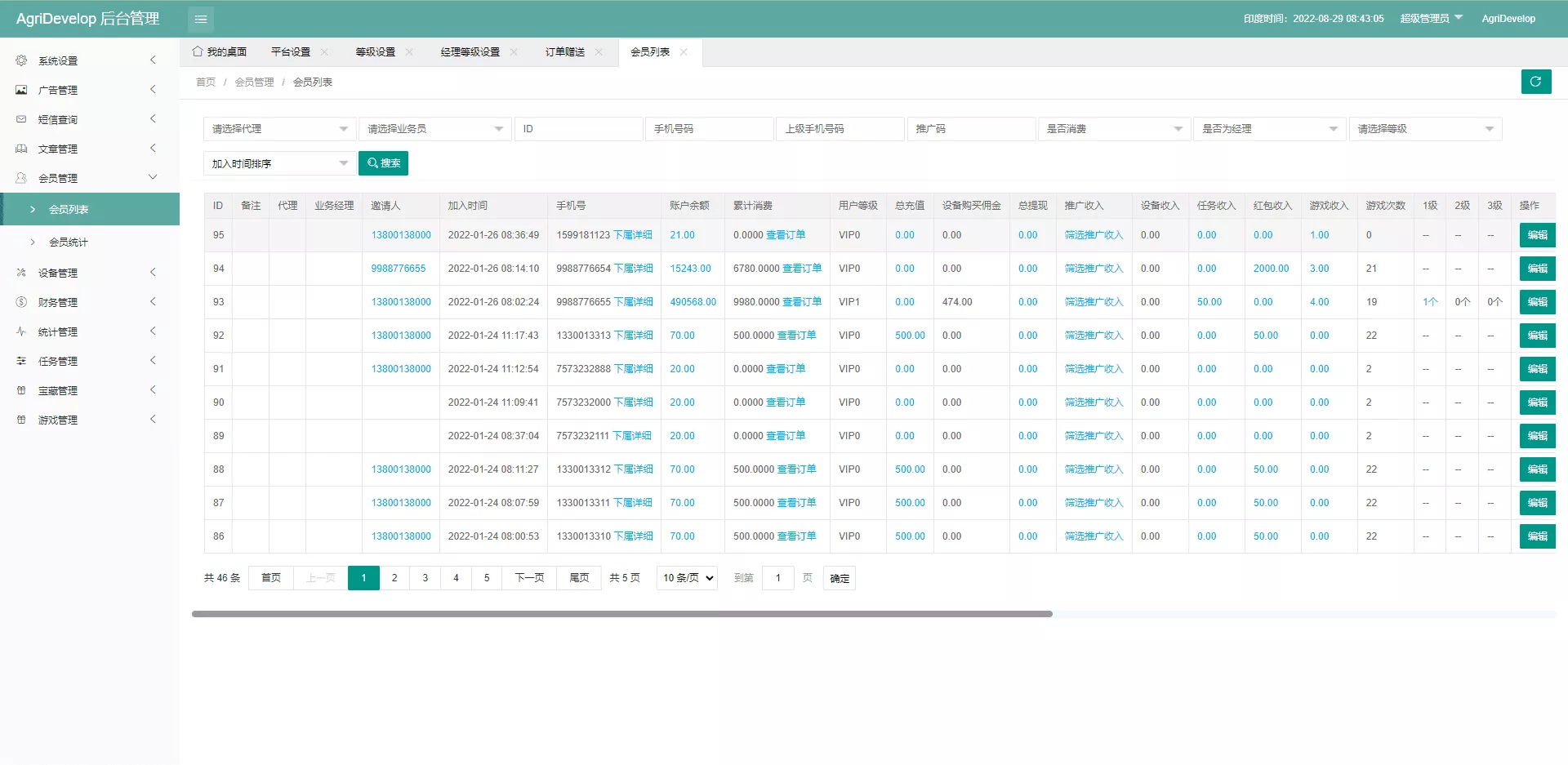Open the 请选择代理 dropdown
The image size is (1568, 765).
278,129
